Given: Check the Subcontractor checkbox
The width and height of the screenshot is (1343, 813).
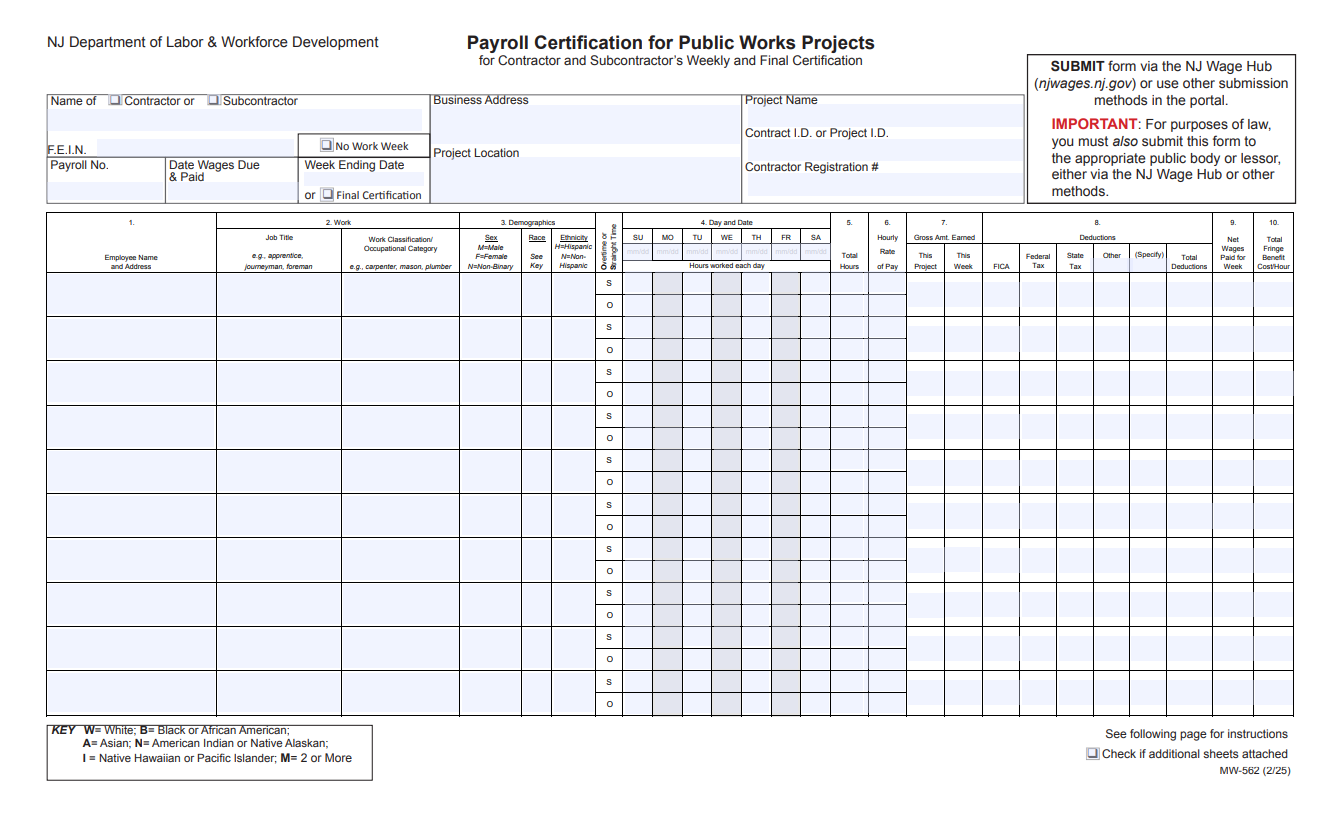Looking at the screenshot, I should point(214,101).
